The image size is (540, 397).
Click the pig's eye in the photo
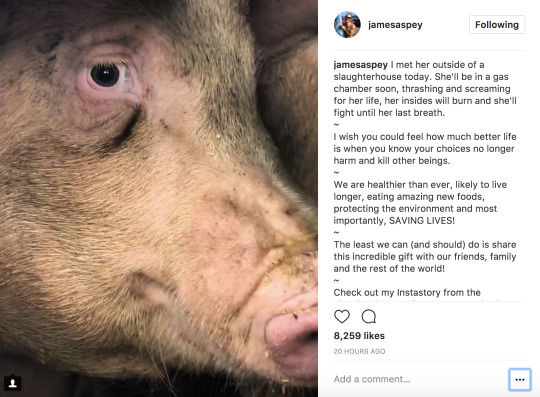tap(105, 75)
